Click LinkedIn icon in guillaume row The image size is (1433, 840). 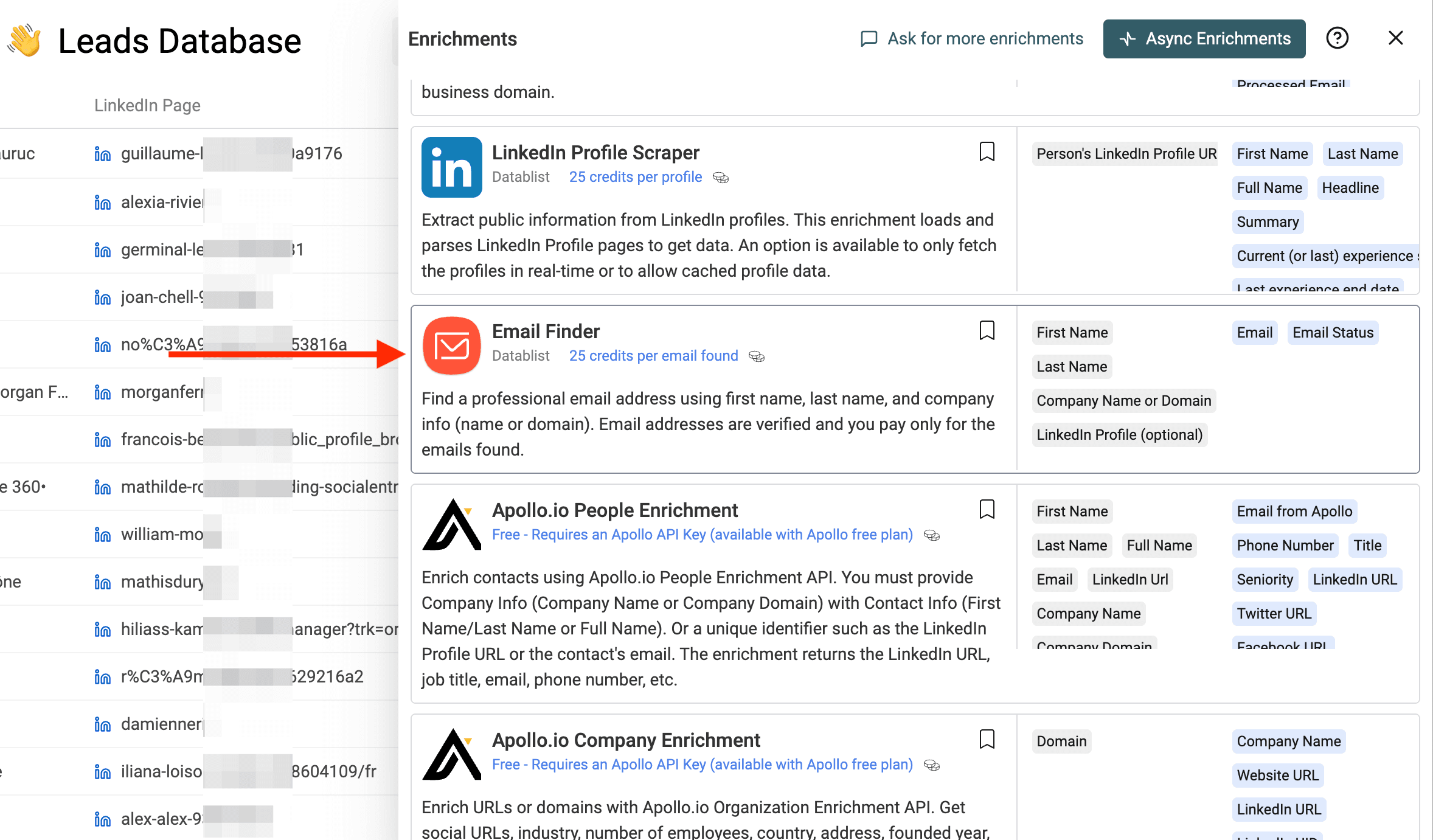102,154
